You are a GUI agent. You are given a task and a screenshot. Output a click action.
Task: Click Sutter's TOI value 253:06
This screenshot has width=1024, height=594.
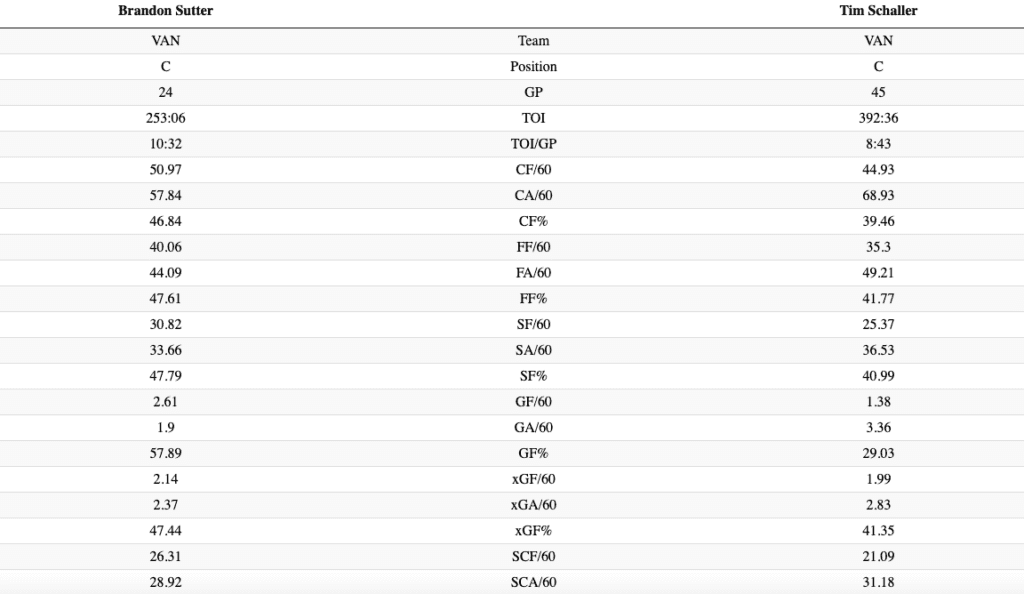165,118
